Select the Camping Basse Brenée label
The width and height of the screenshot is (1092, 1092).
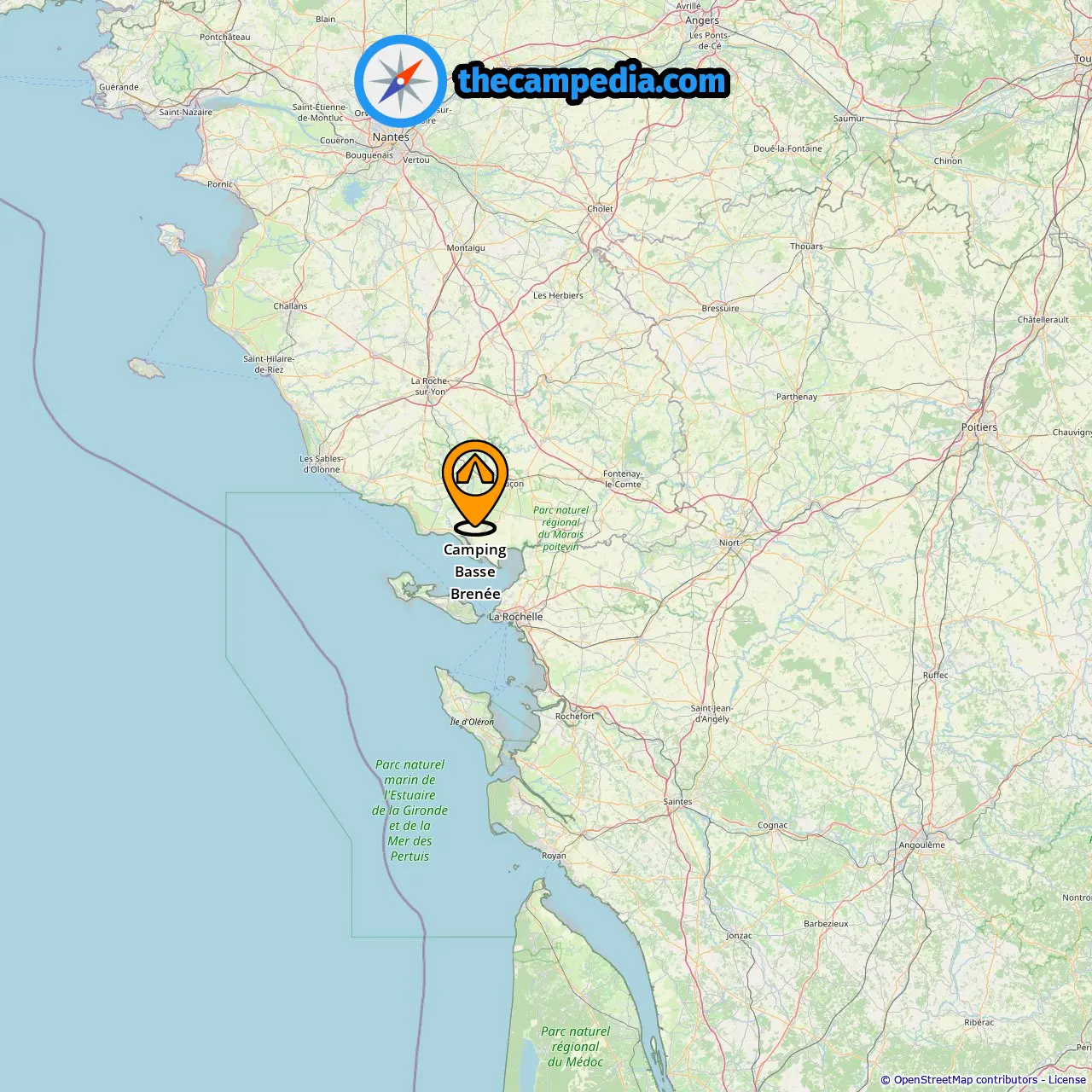point(475,572)
